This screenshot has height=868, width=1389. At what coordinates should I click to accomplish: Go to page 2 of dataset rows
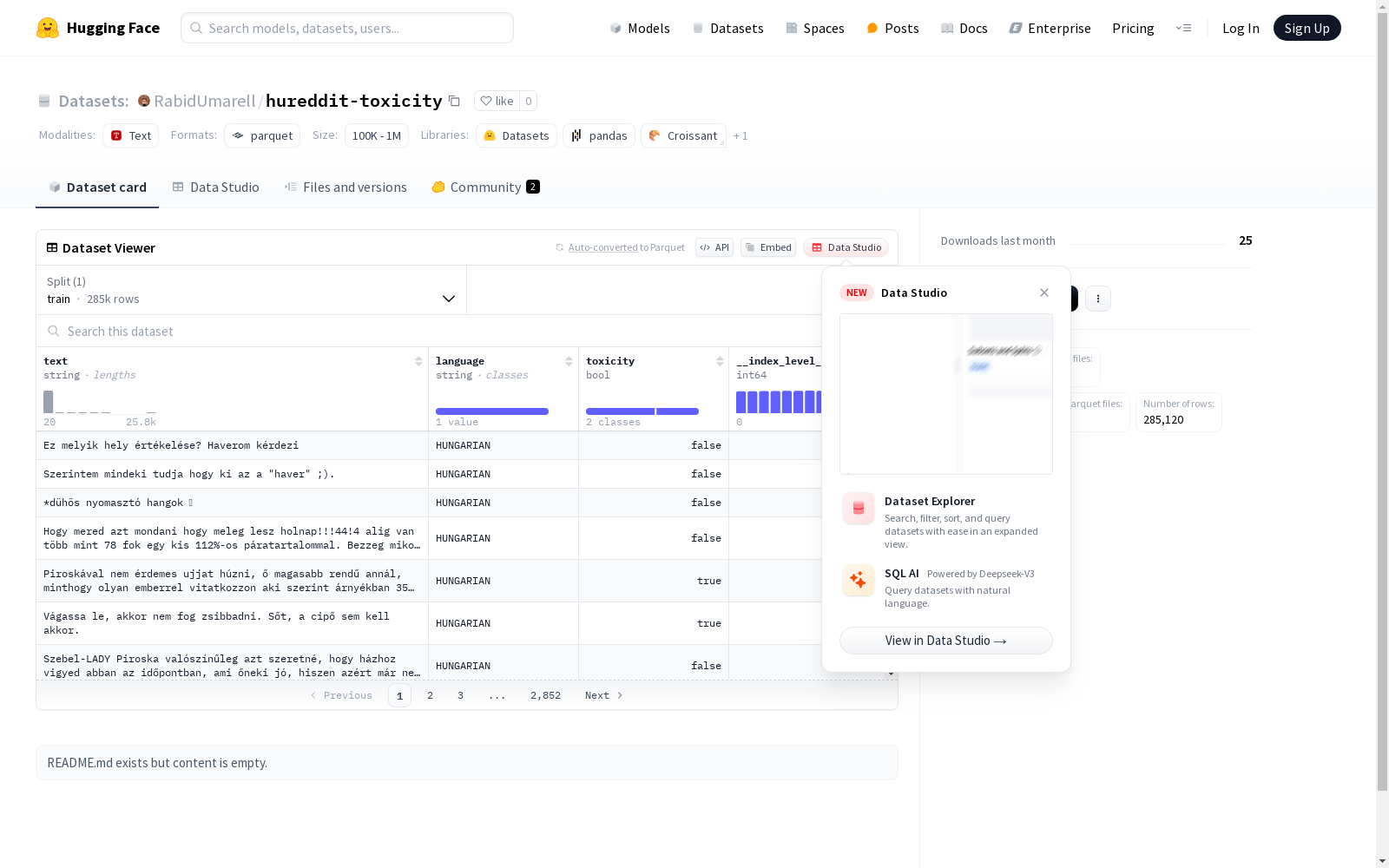(430, 695)
